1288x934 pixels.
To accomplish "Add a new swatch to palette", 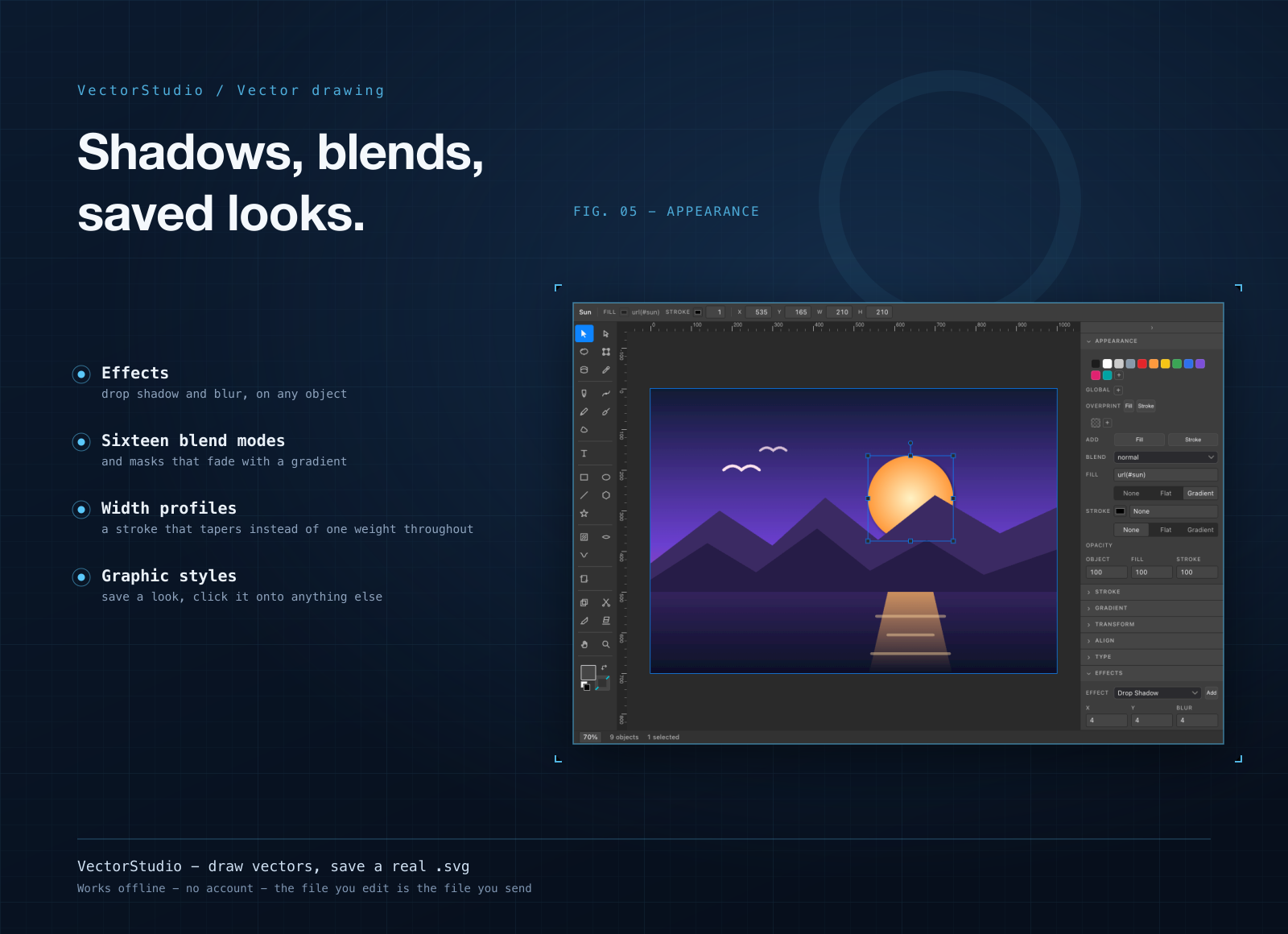I will click(x=1119, y=375).
